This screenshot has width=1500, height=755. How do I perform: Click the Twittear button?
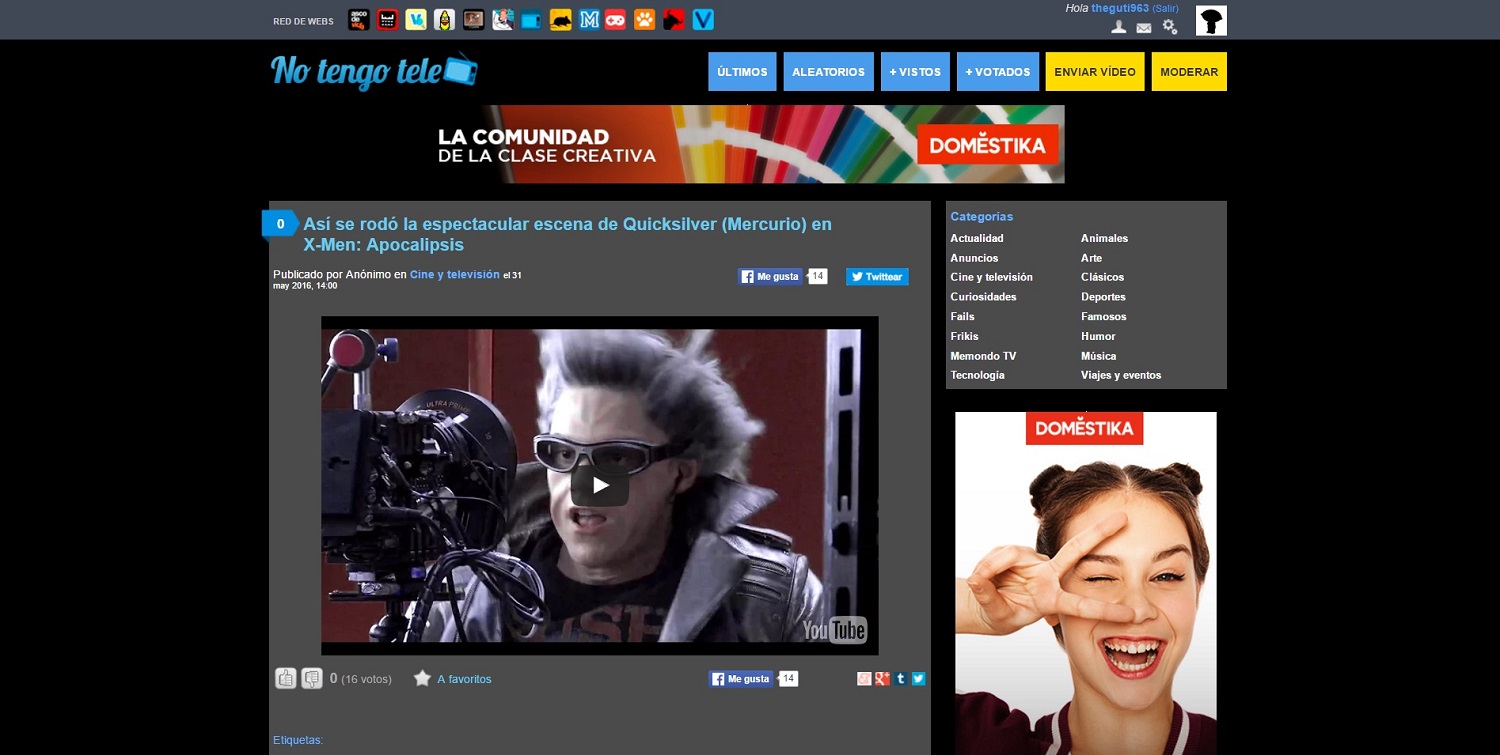pyautogui.click(x=877, y=277)
